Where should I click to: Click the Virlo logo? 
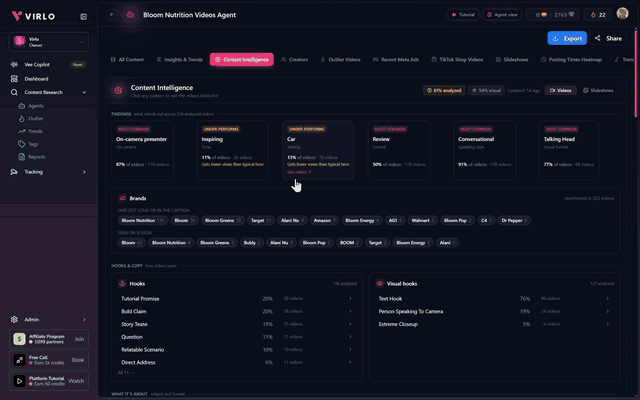(33, 16)
